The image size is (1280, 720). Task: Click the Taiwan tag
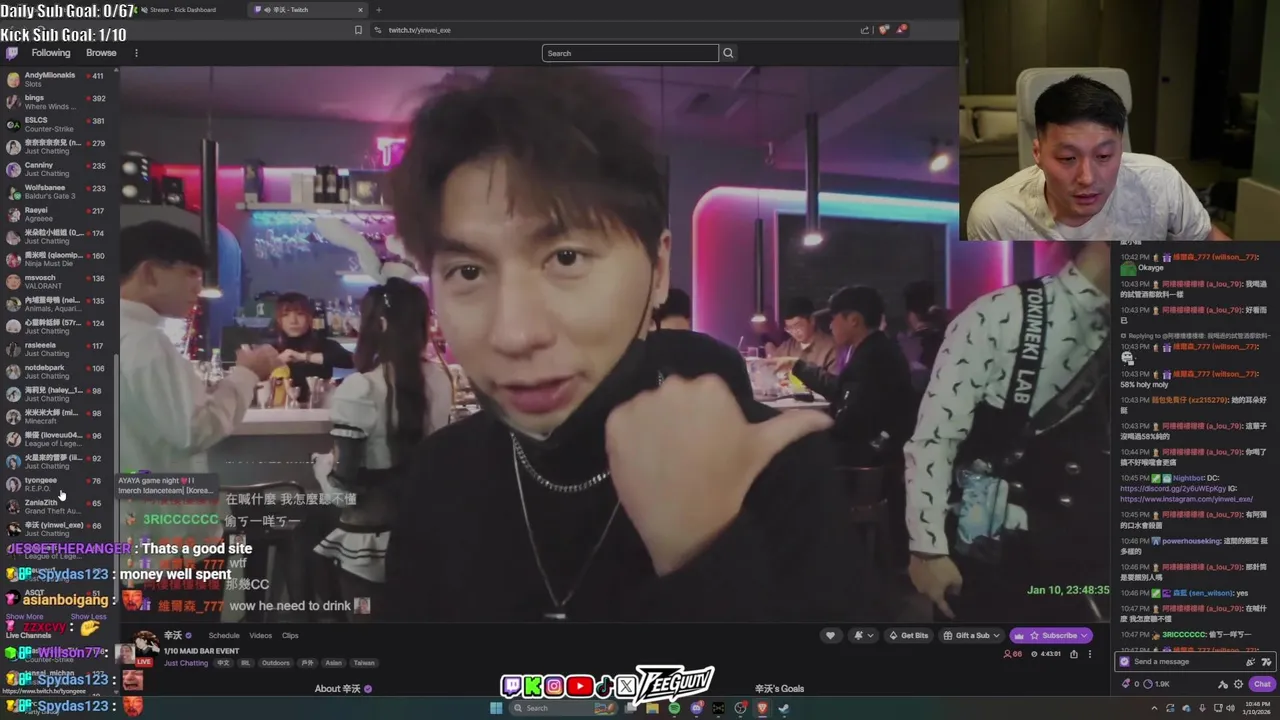click(x=364, y=662)
